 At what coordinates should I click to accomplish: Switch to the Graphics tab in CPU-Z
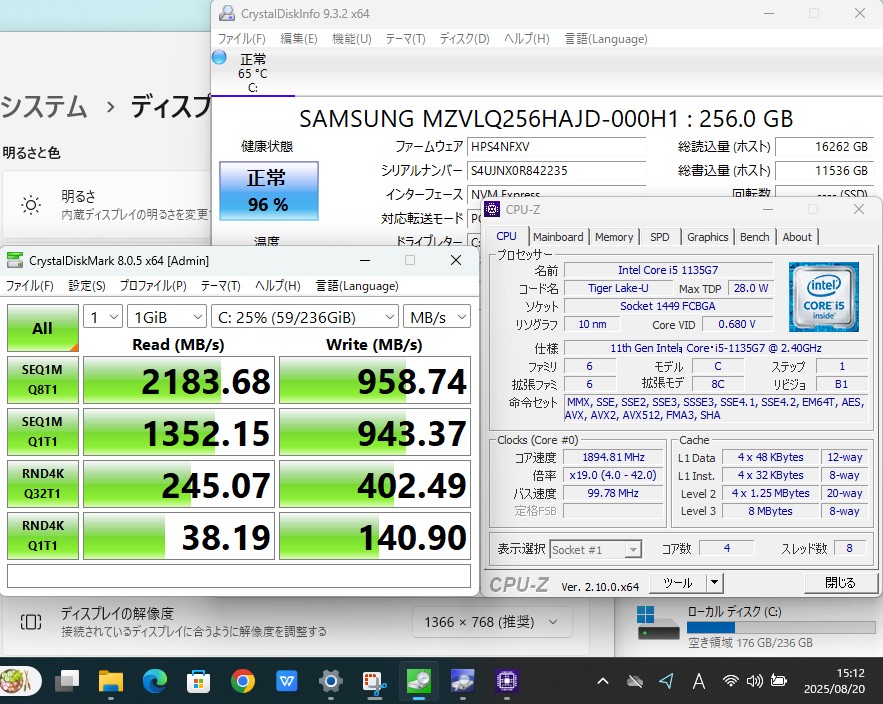coord(707,237)
